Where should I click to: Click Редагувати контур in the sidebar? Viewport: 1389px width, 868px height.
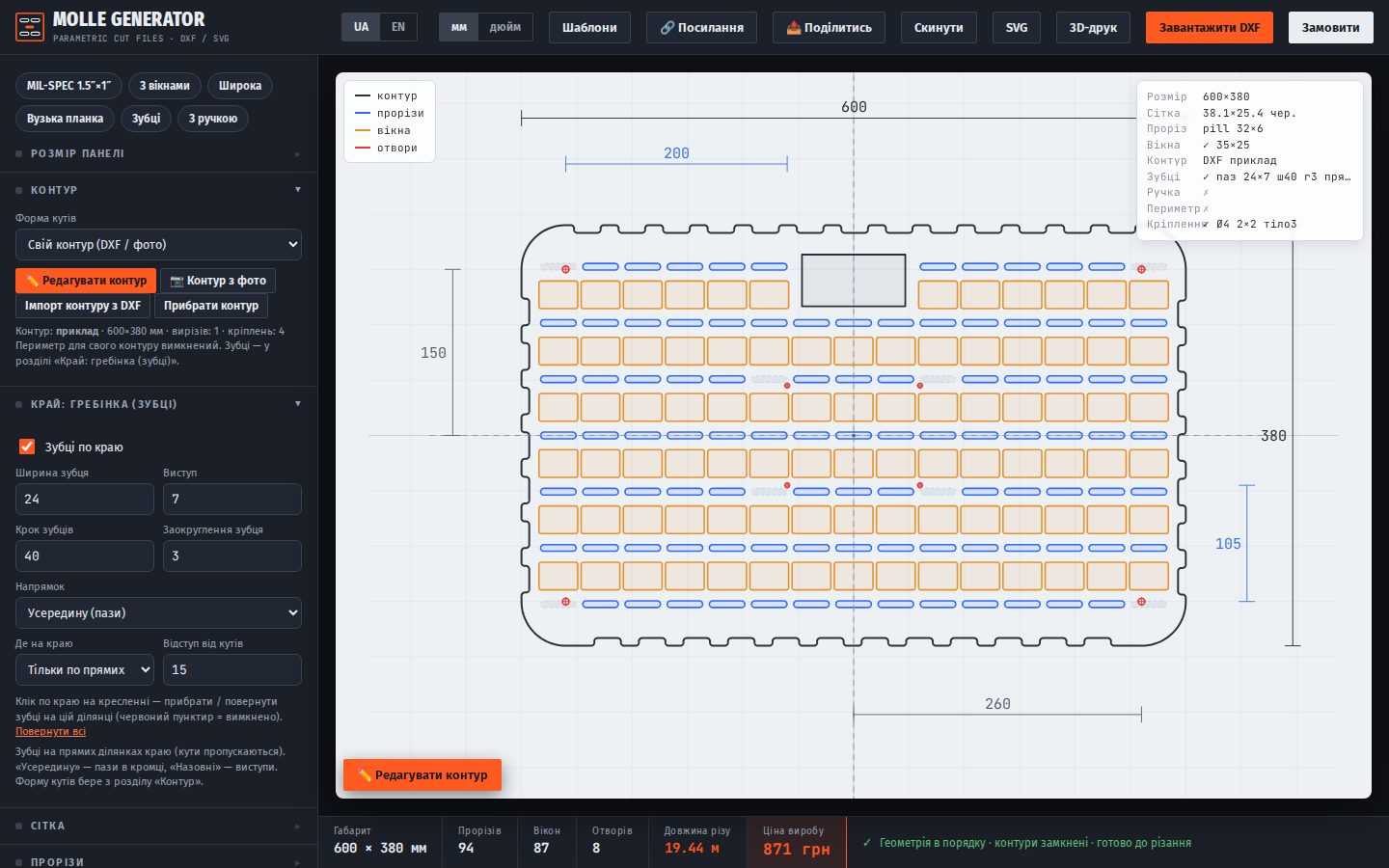pos(86,281)
